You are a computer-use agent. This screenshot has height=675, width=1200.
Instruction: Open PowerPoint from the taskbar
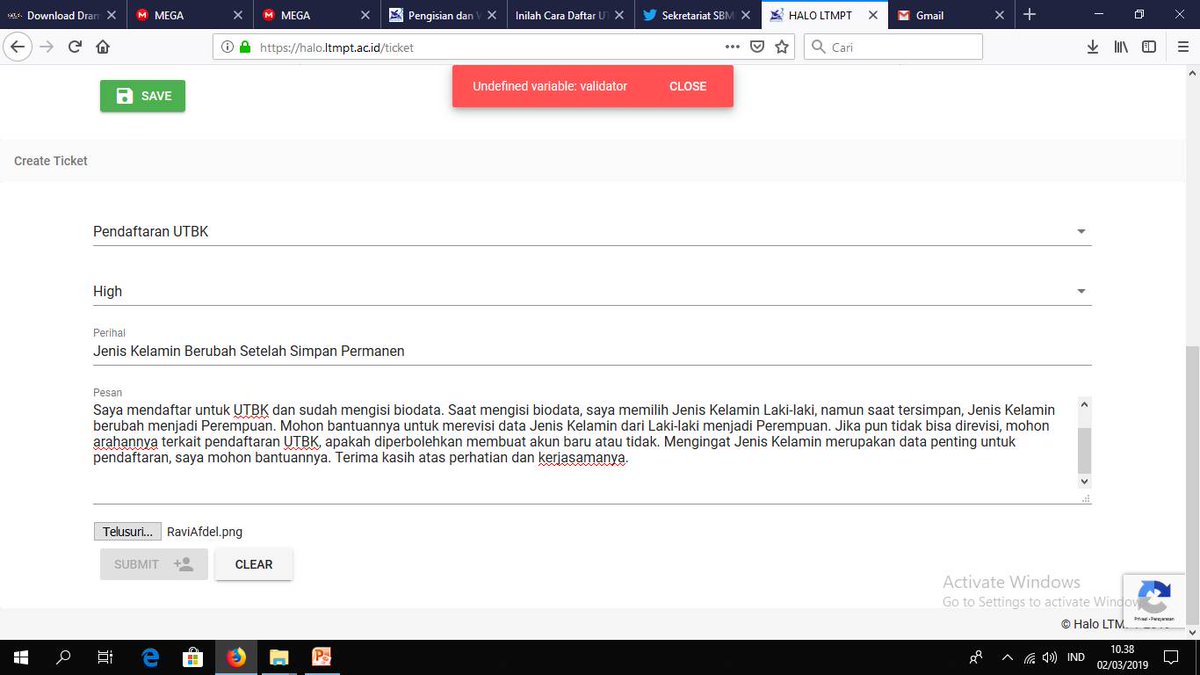pyautogui.click(x=322, y=657)
